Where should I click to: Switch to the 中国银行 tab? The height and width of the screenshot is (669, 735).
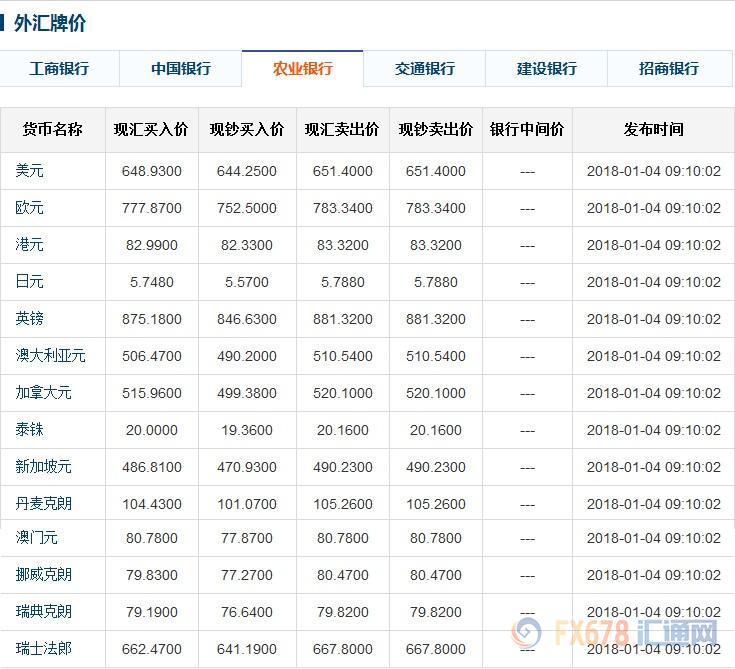pos(181,68)
